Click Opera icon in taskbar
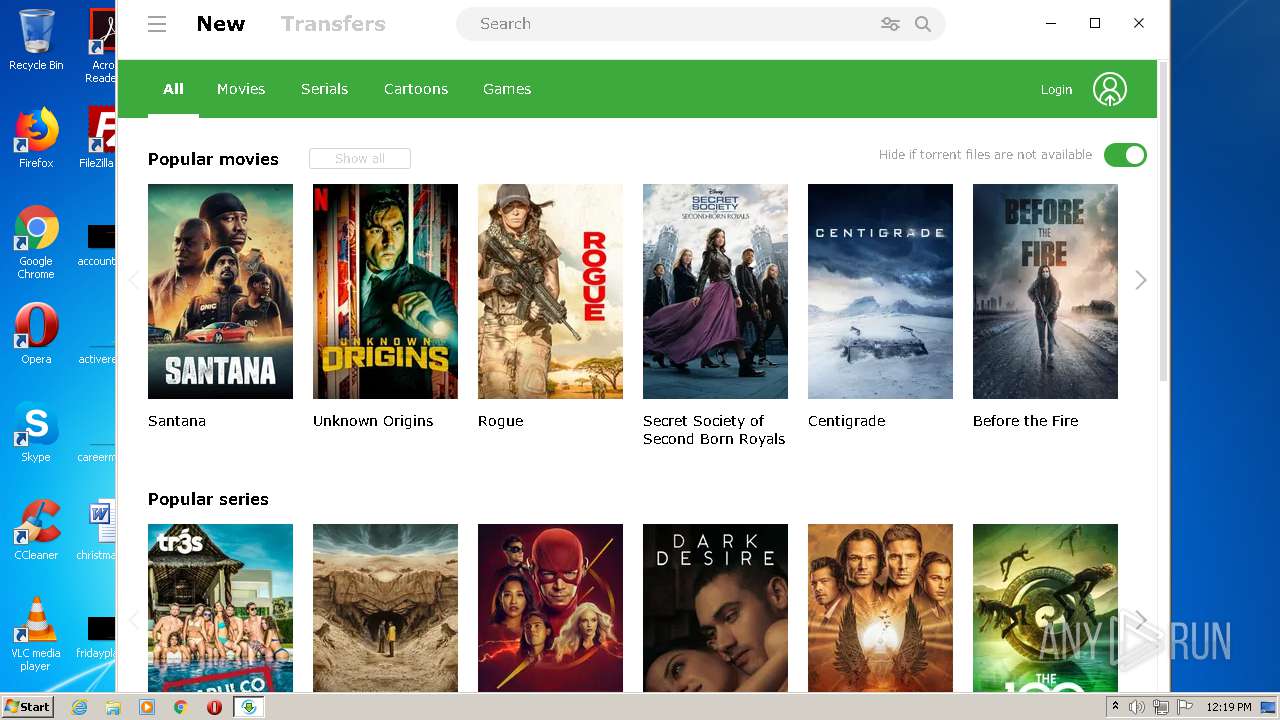 214,707
